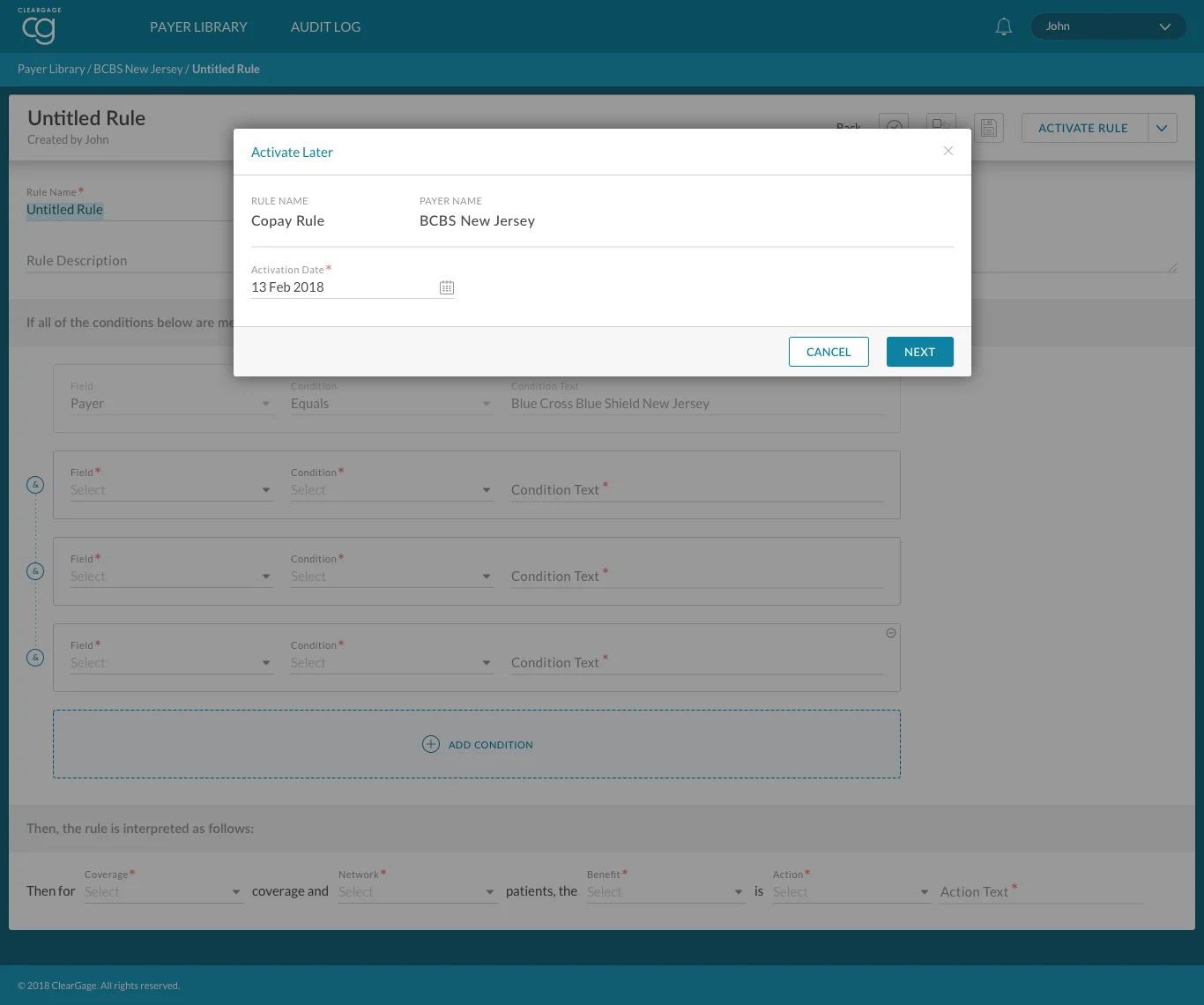Viewport: 1204px width, 1005px height.
Task: Open the Activation Date calendar picker
Action: click(447, 287)
